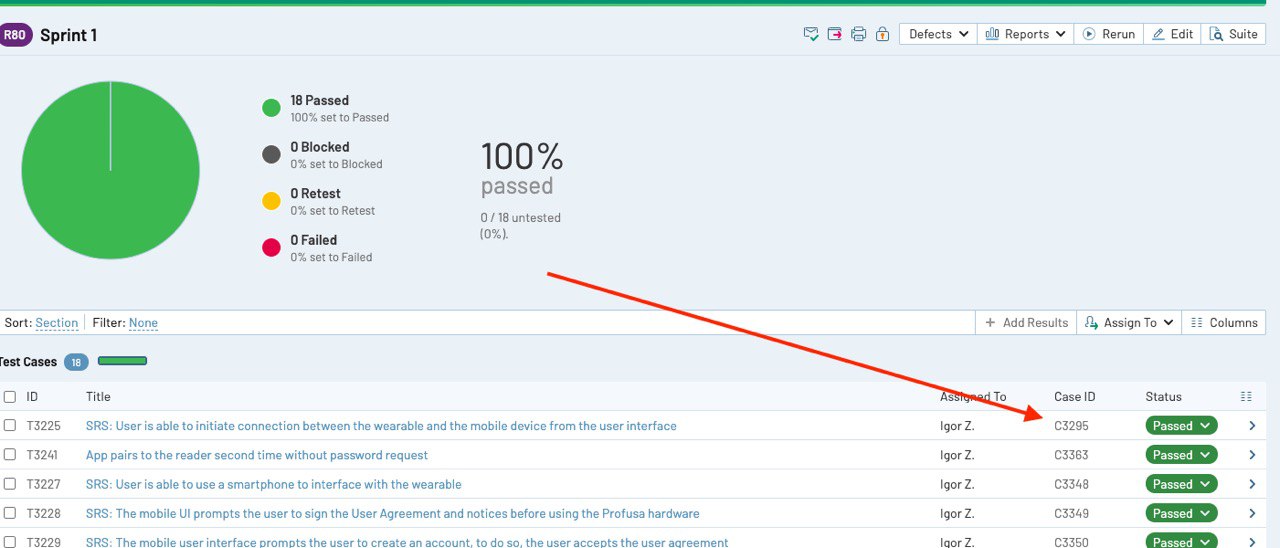This screenshot has width=1280, height=548.
Task: Open Passed status dropdown for T3241
Action: 1182,455
